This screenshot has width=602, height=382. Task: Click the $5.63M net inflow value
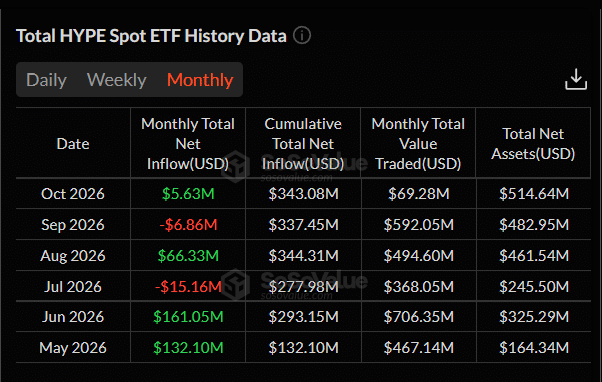coord(188,194)
